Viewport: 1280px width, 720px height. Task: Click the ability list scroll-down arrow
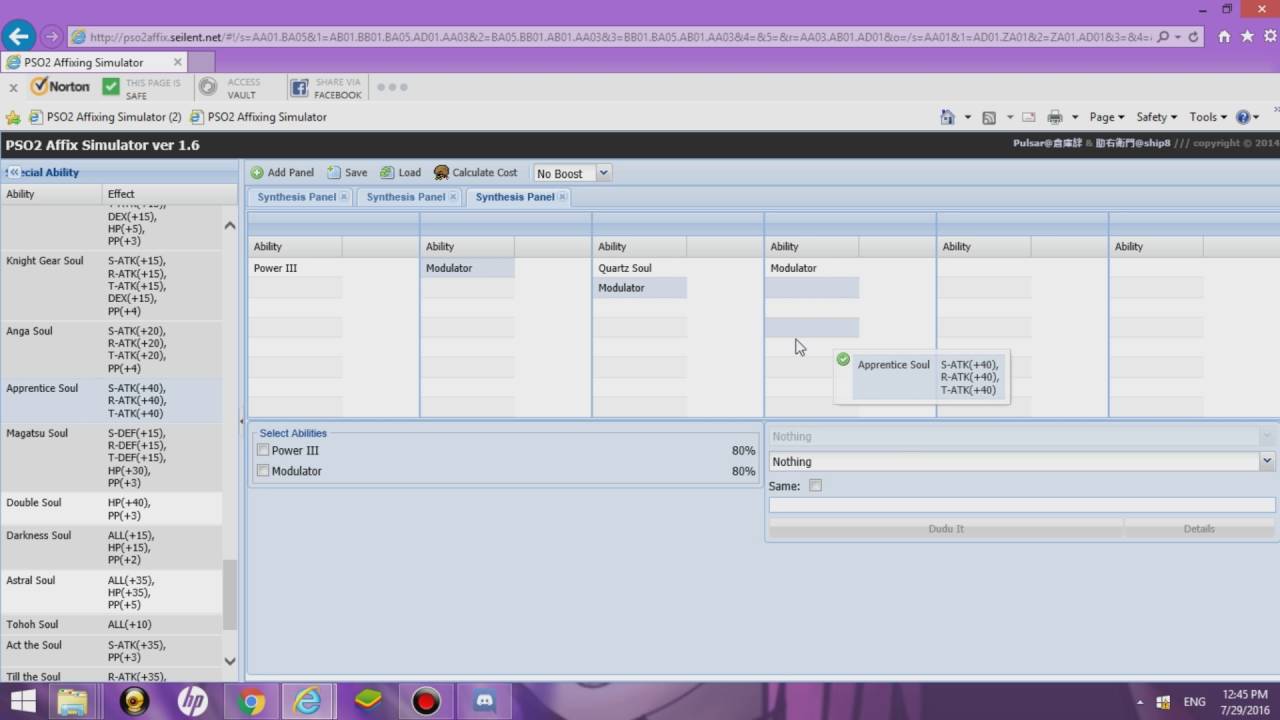230,660
